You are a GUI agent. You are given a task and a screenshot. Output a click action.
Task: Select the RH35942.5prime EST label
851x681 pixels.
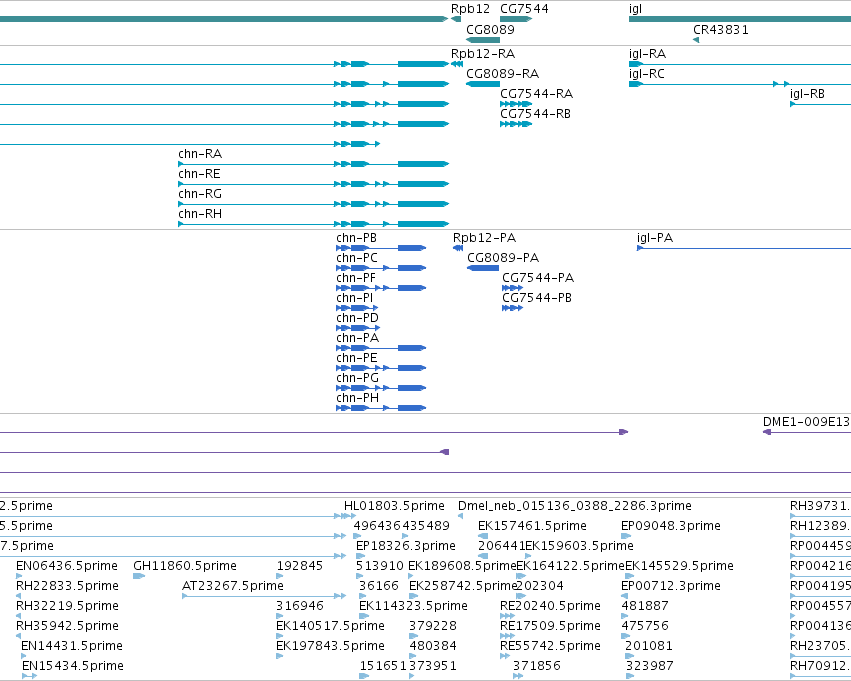pyautogui.click(x=67, y=626)
